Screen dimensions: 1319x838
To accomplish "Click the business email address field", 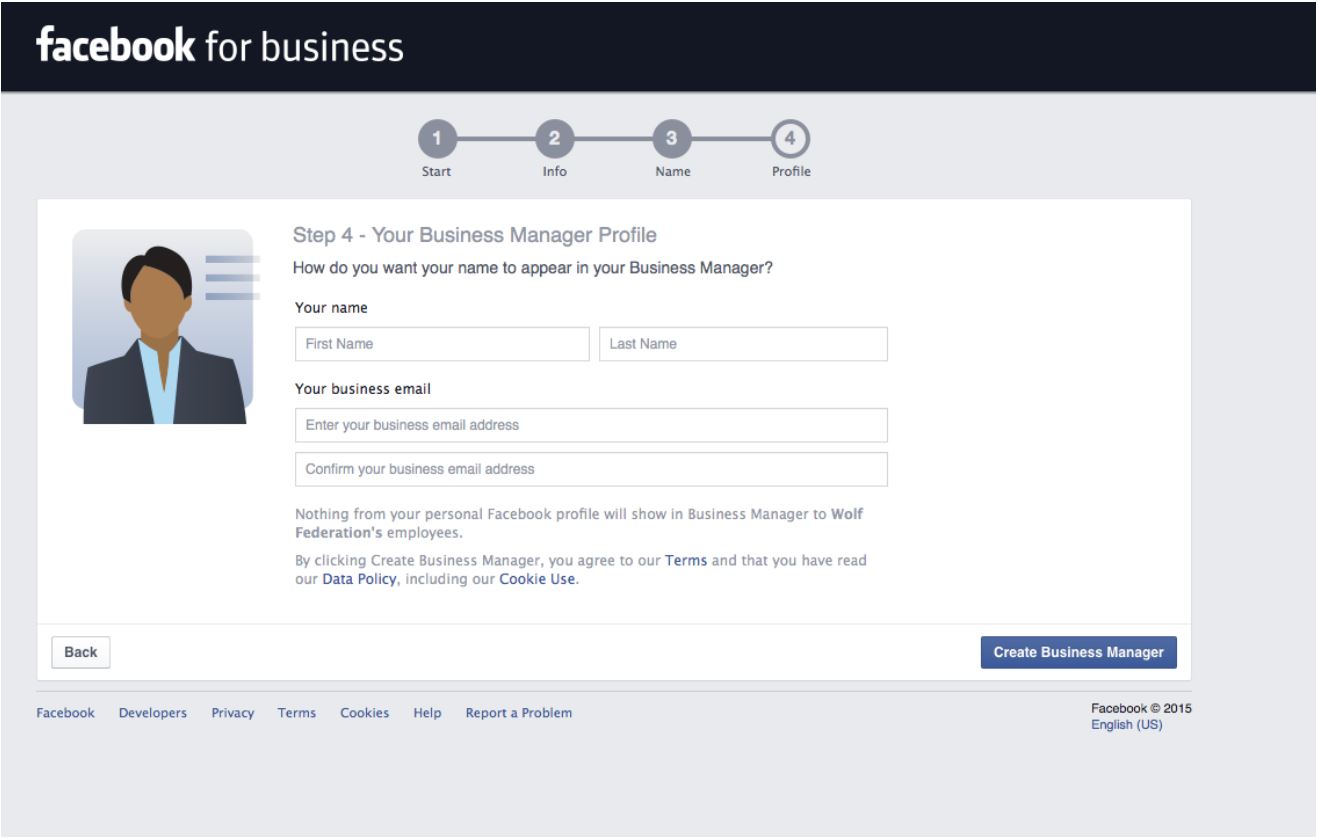I will coord(591,425).
